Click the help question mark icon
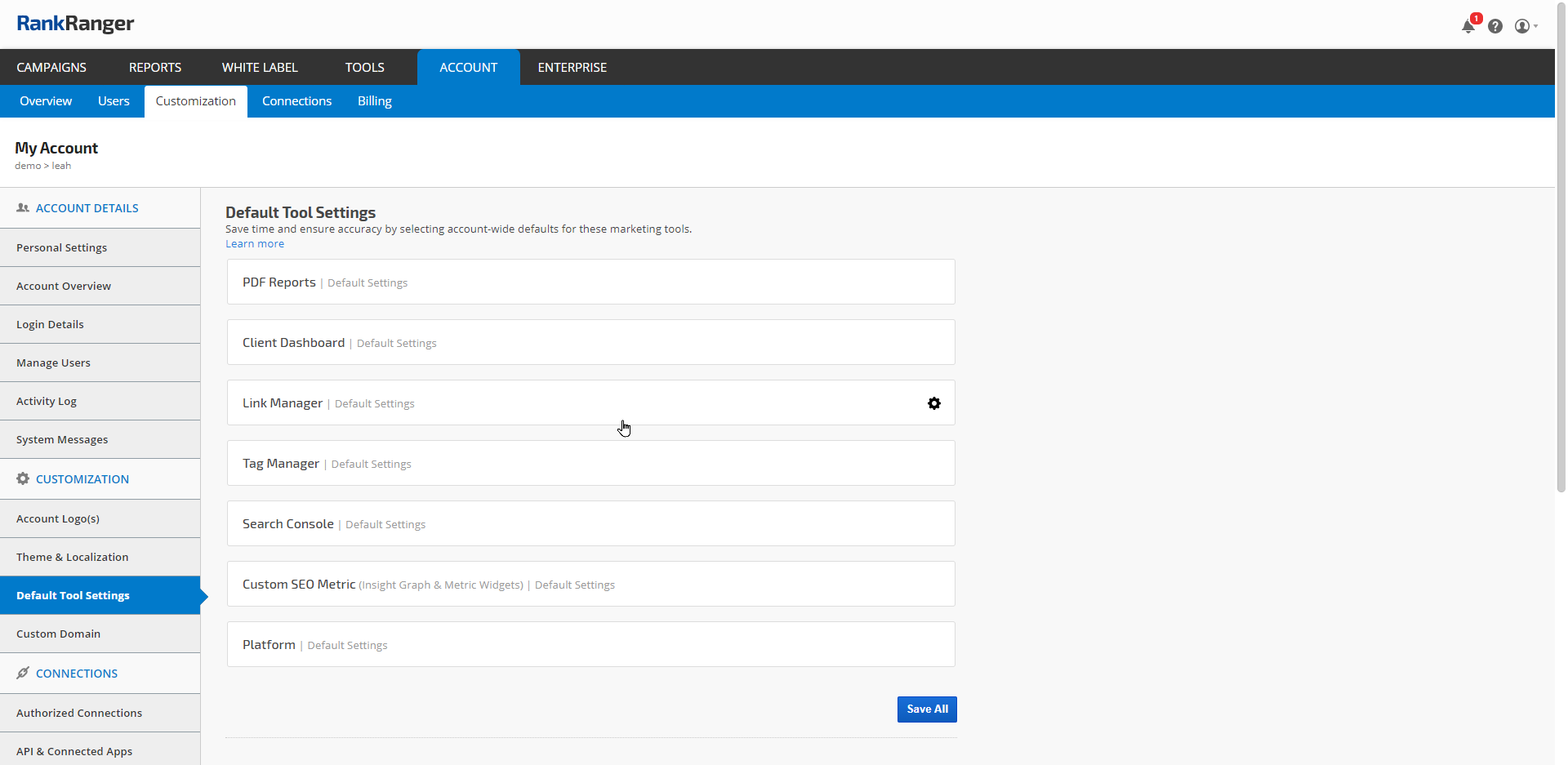1568x765 pixels. 1495,26
